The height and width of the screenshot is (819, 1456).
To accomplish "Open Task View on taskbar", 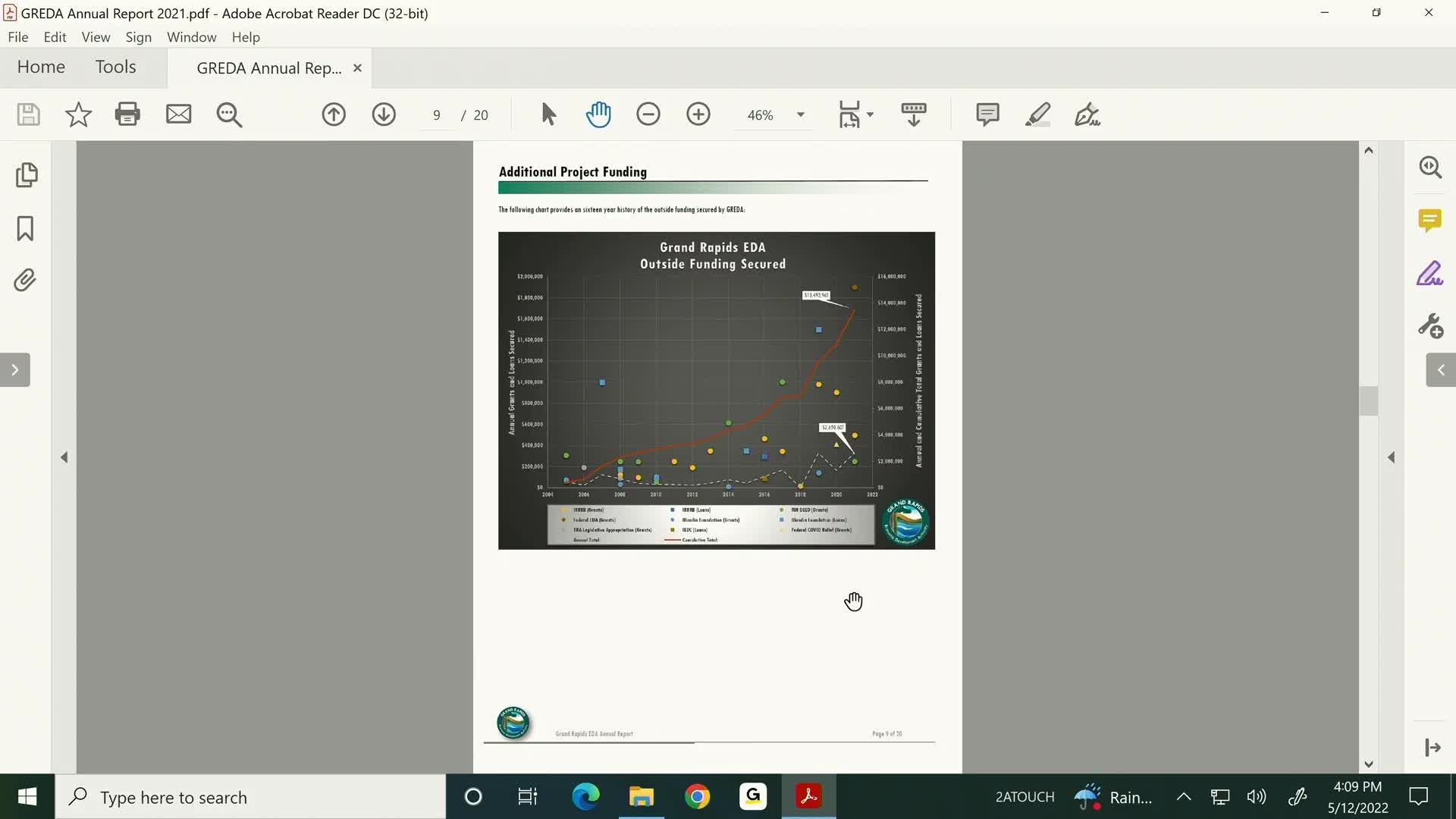I will 528,797.
